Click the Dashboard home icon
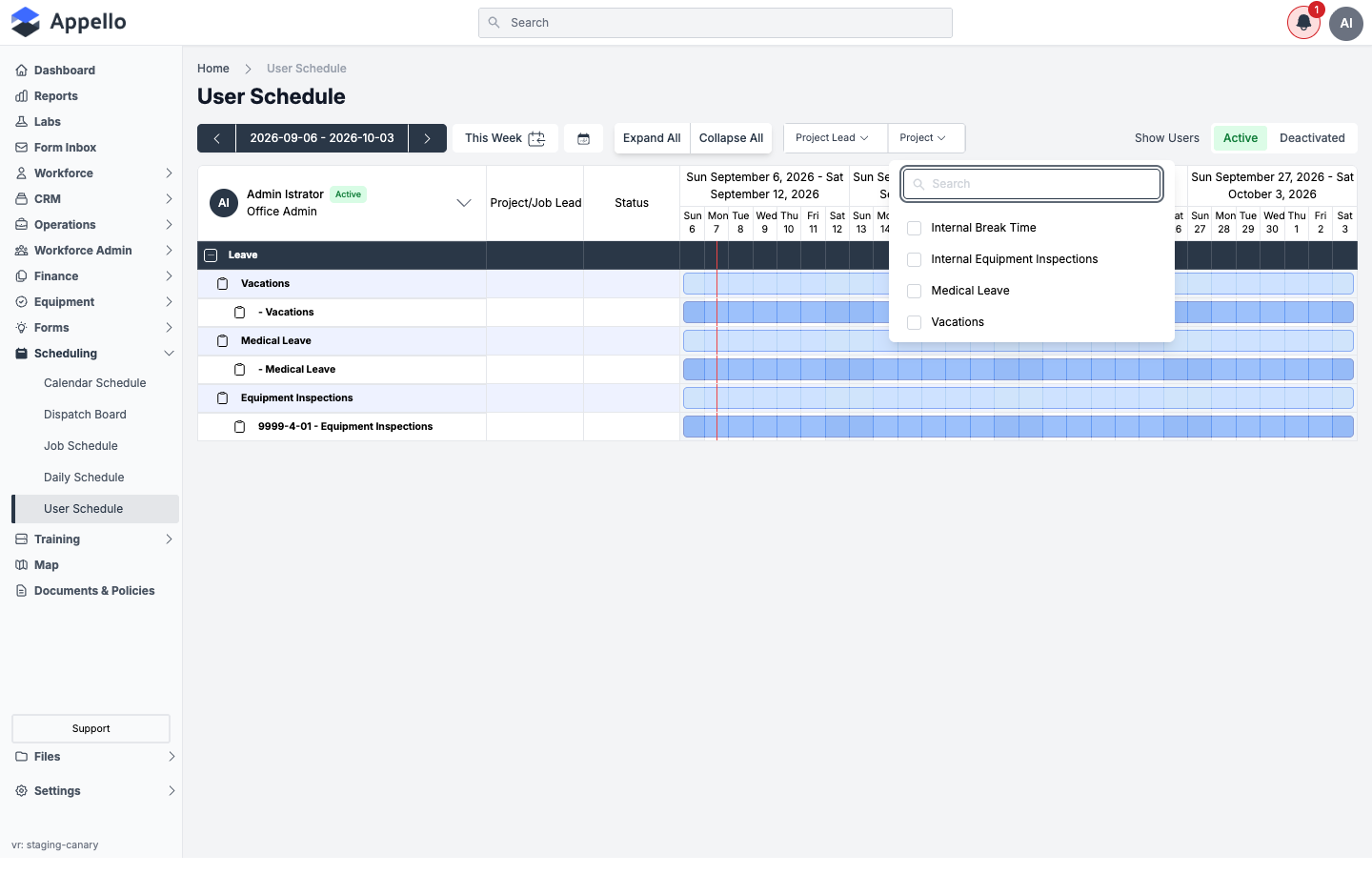This screenshot has height=875, width=1372. point(21,71)
